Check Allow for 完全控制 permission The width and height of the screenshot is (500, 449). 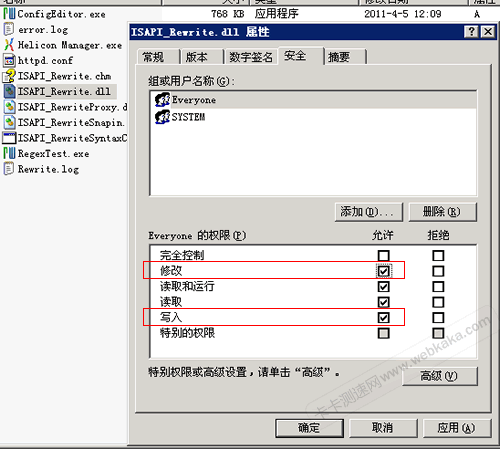pos(384,256)
